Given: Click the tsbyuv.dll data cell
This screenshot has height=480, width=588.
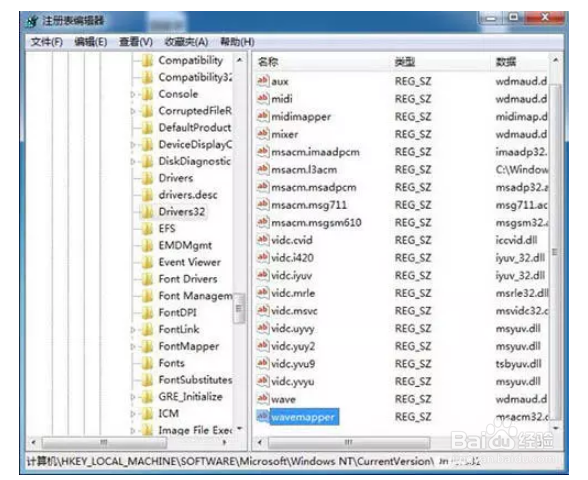Looking at the screenshot, I should pos(518,363).
